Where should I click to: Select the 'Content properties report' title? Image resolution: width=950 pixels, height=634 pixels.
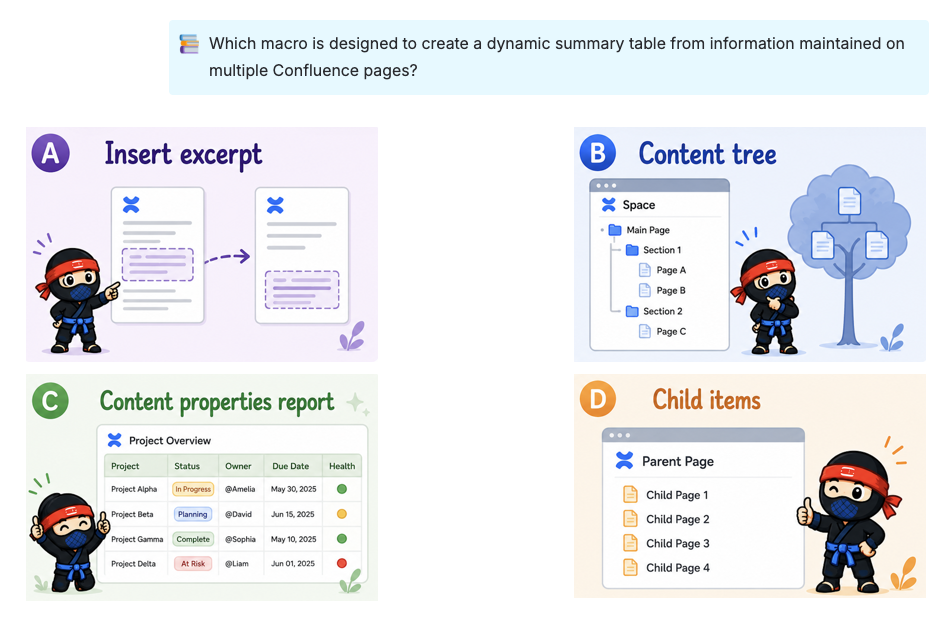coord(217,402)
